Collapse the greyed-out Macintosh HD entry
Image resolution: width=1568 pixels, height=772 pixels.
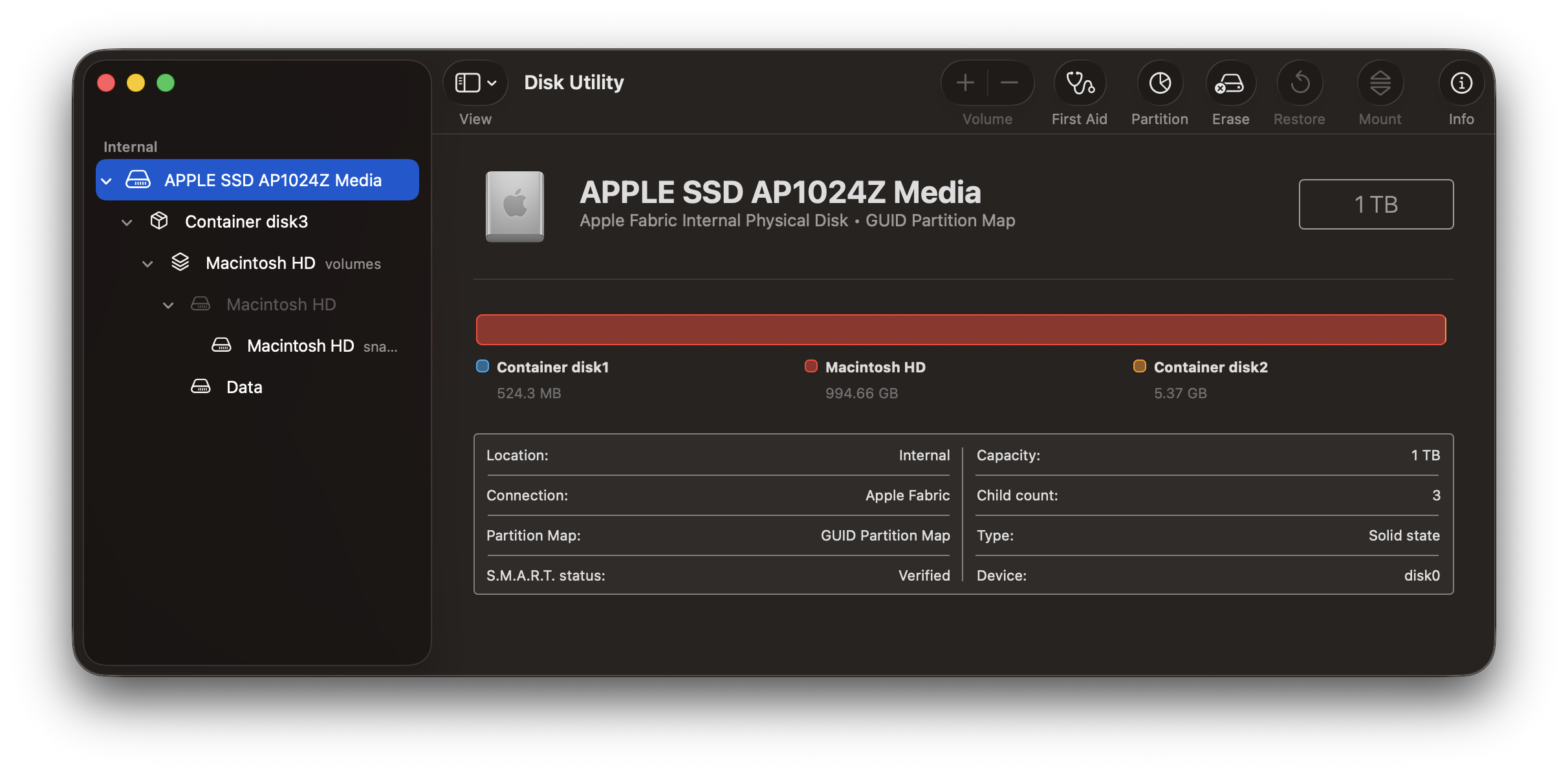(168, 305)
